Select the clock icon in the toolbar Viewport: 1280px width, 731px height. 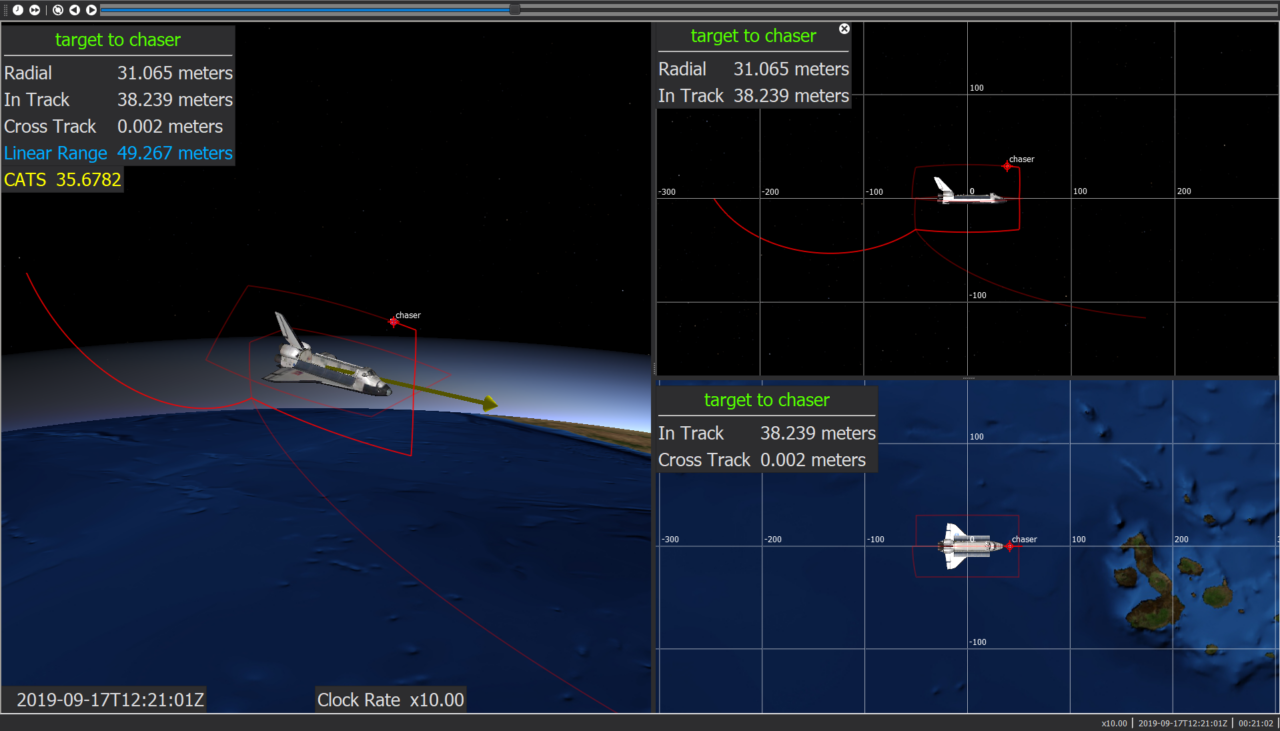18,10
